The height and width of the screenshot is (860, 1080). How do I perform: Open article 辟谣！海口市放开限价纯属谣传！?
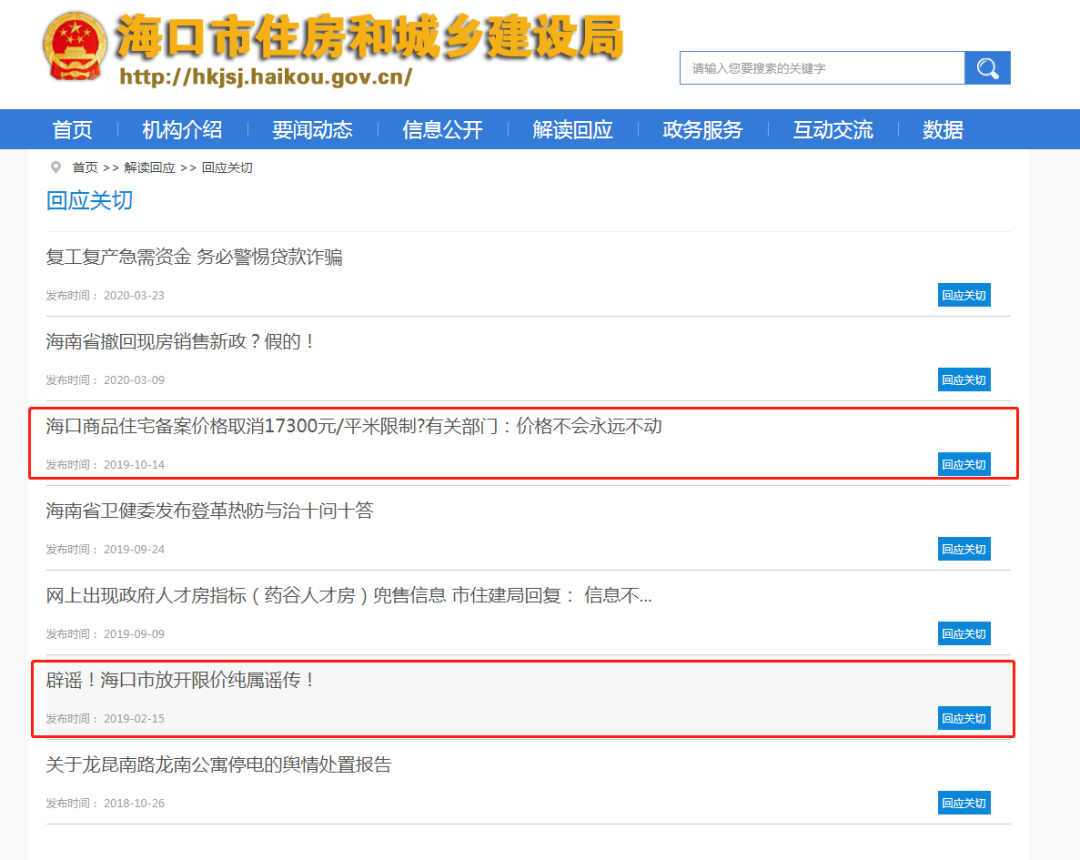pyautogui.click(x=180, y=680)
